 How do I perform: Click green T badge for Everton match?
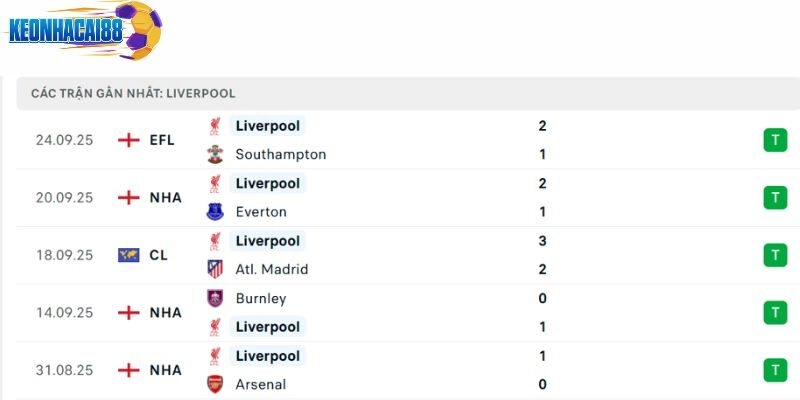pos(774,197)
